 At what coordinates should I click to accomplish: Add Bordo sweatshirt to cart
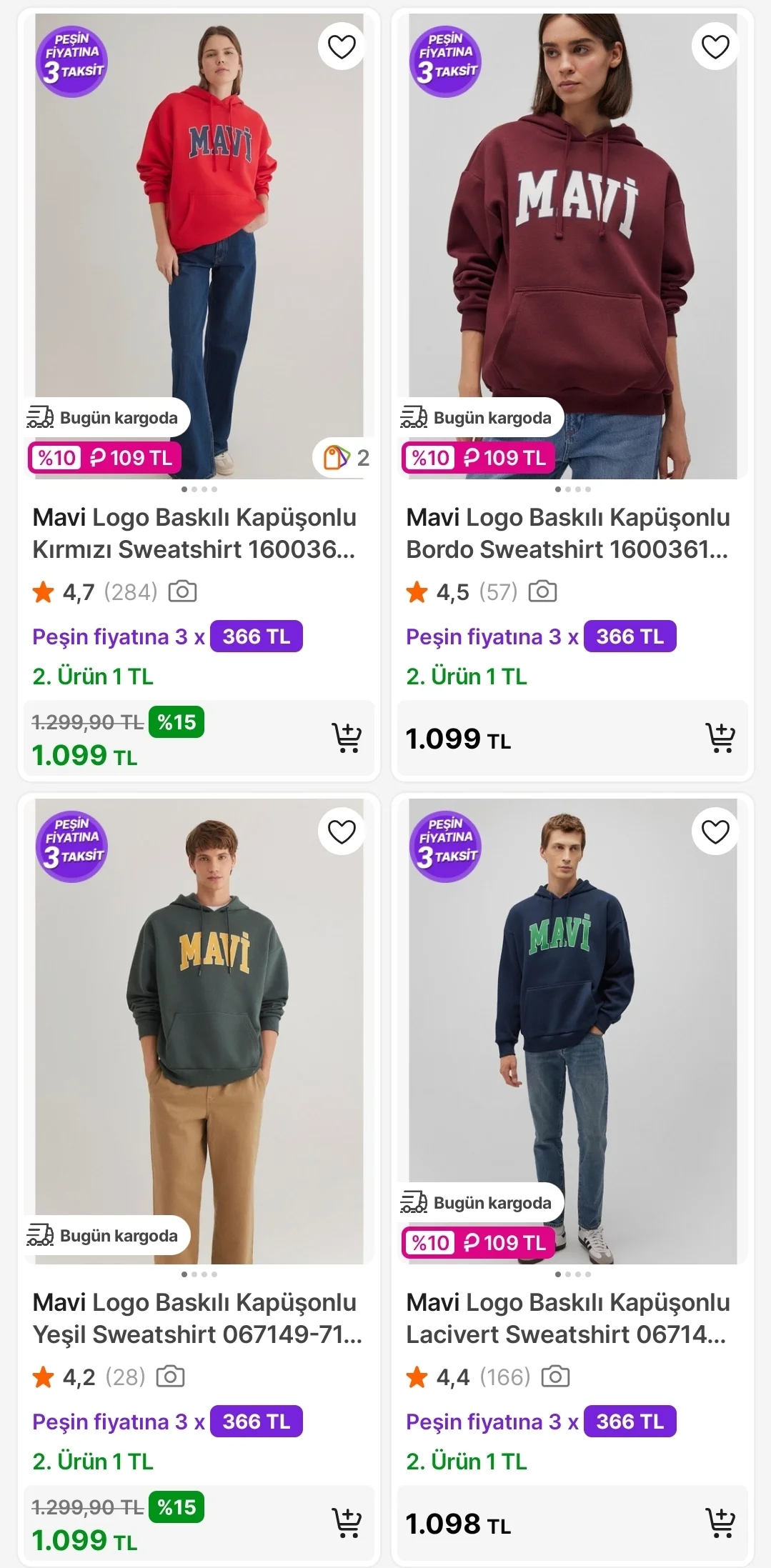click(720, 738)
